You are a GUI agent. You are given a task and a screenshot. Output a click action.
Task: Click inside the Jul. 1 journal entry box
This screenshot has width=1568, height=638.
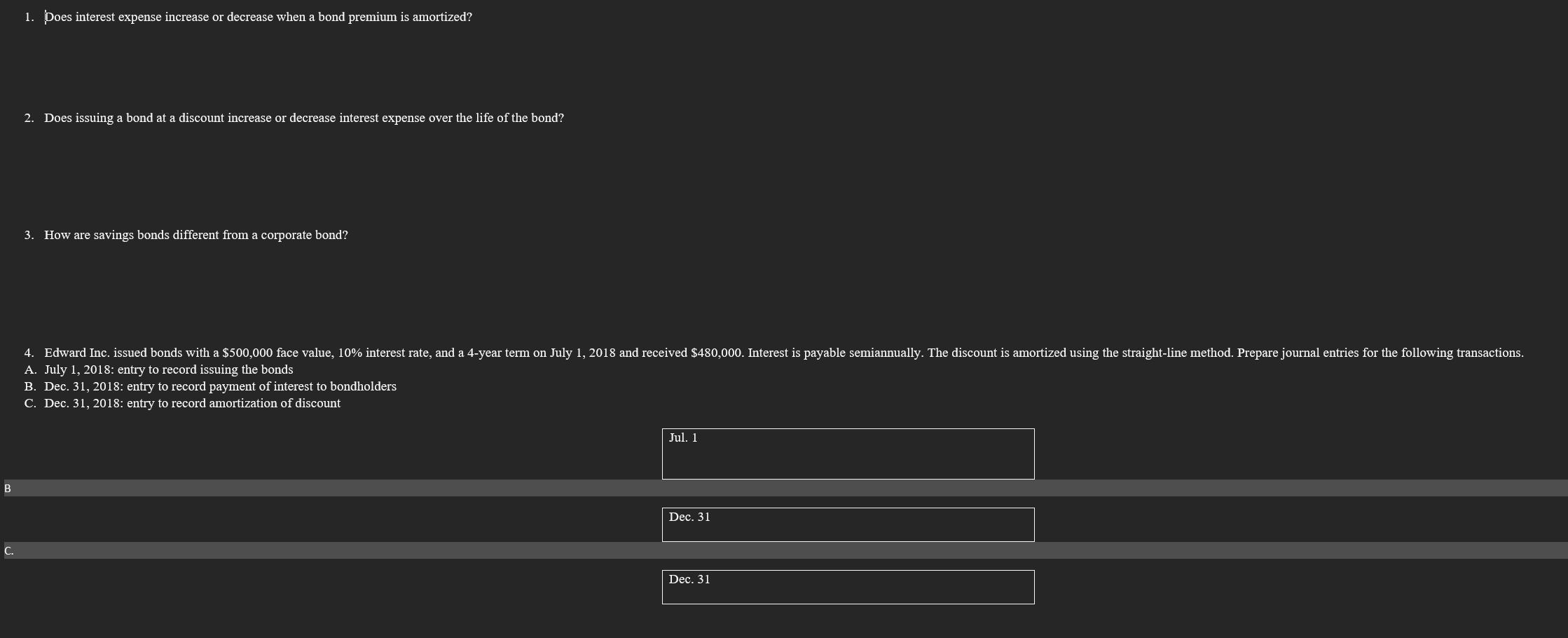tap(848, 454)
